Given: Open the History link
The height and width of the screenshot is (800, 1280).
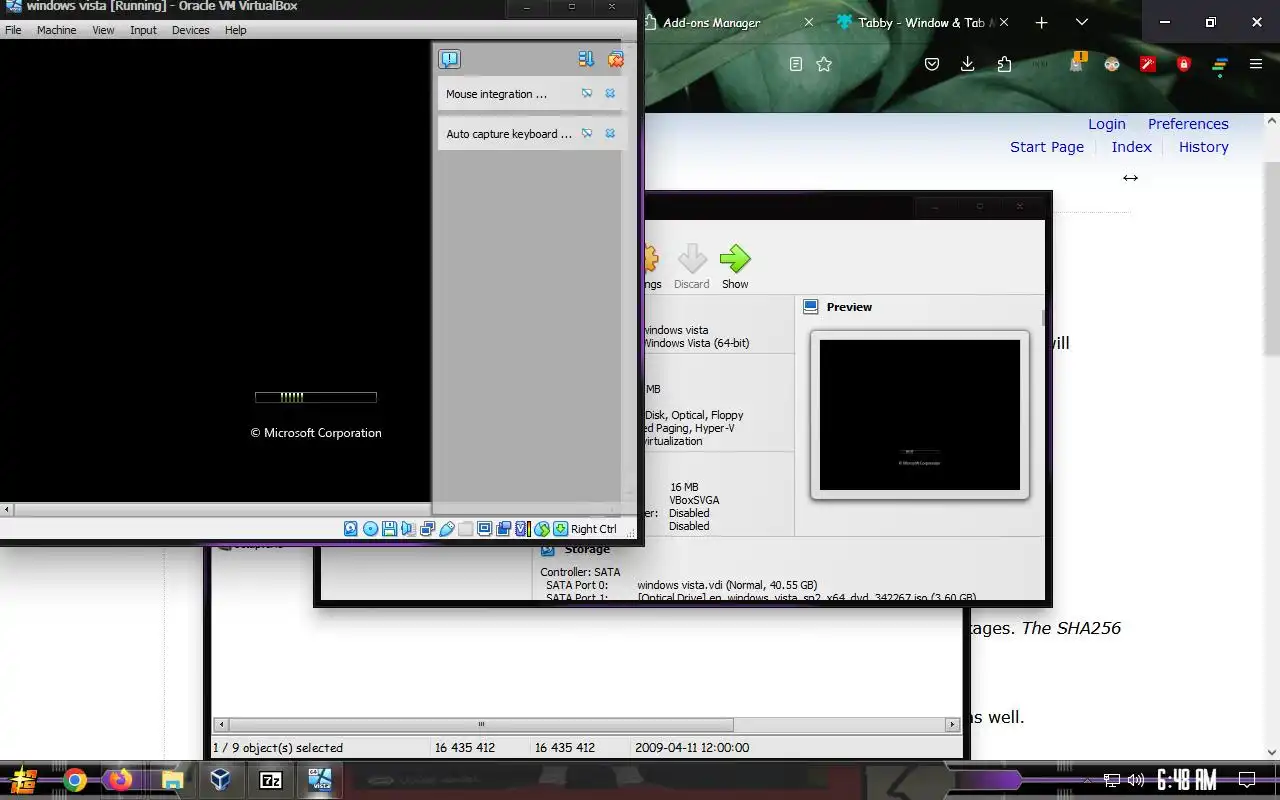Looking at the screenshot, I should (x=1204, y=147).
